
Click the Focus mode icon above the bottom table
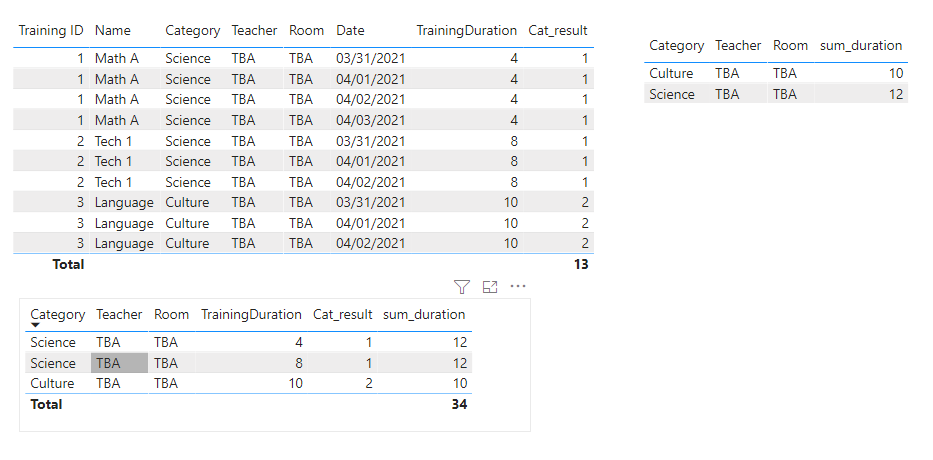pyautogui.click(x=490, y=287)
